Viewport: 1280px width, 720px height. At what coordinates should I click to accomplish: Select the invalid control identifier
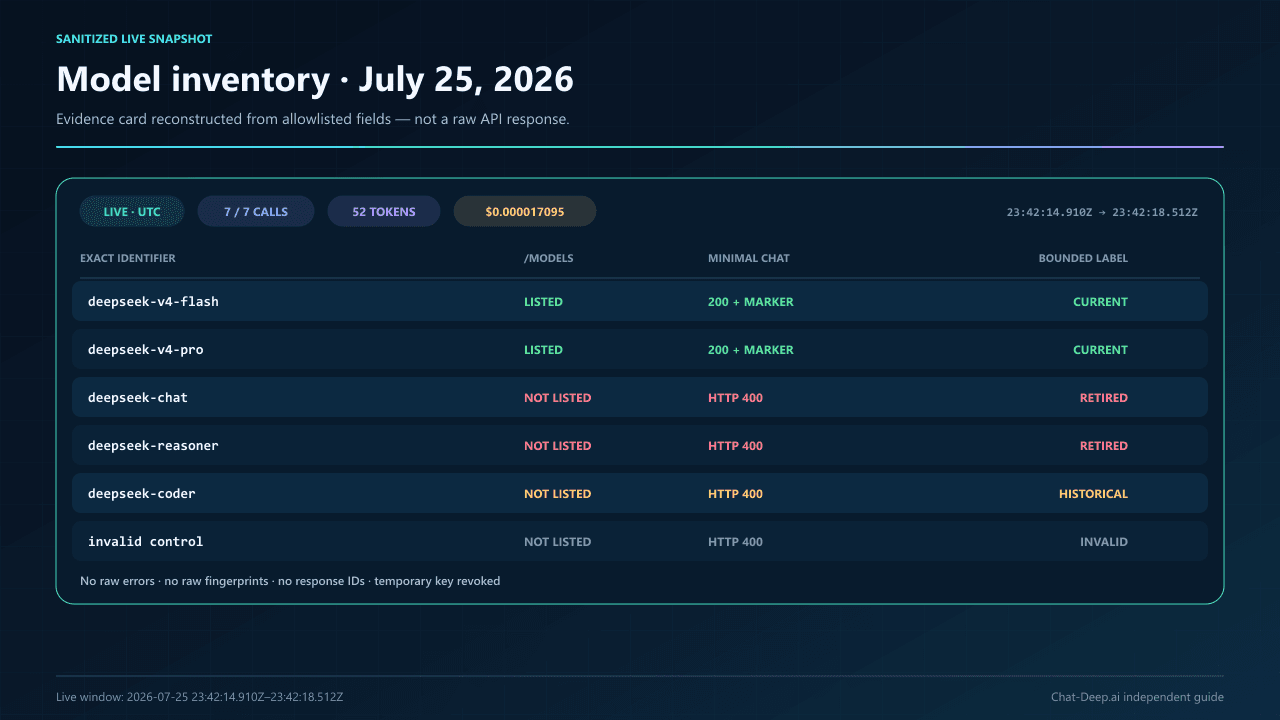click(146, 541)
